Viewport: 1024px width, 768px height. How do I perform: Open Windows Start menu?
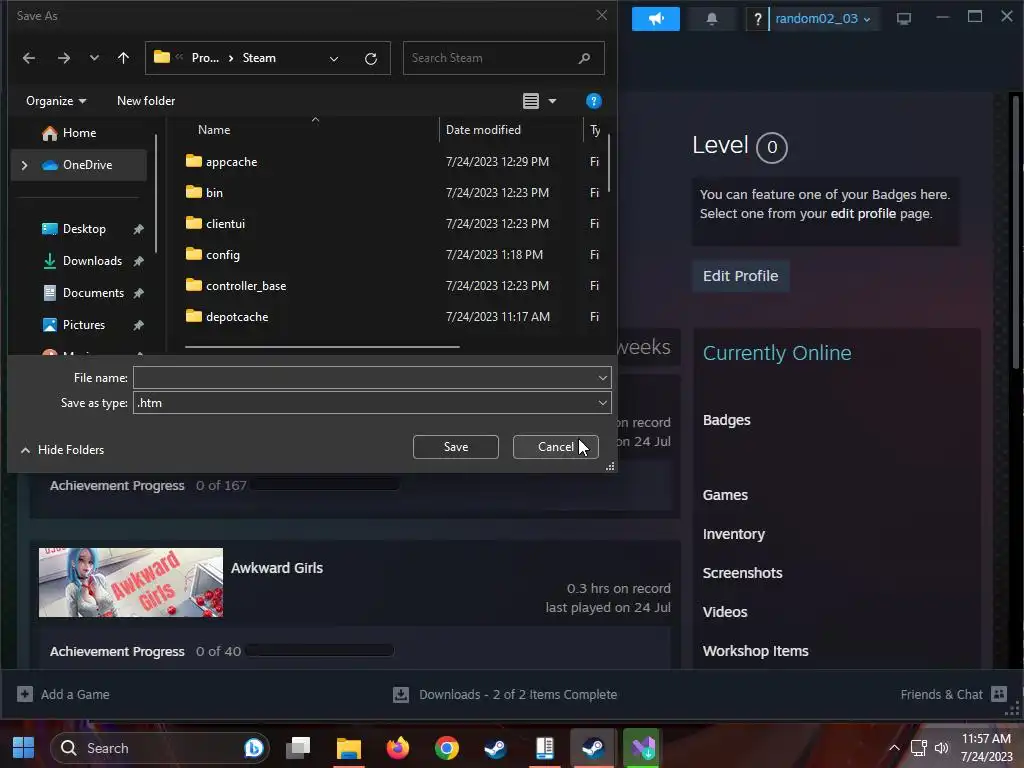point(24,748)
